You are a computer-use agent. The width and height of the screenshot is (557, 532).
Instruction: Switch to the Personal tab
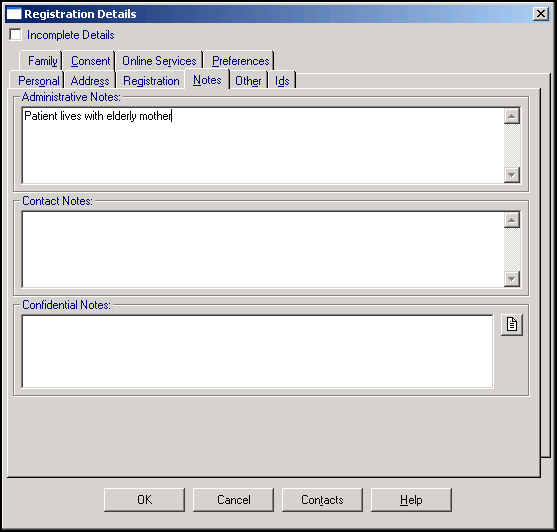click(x=38, y=81)
